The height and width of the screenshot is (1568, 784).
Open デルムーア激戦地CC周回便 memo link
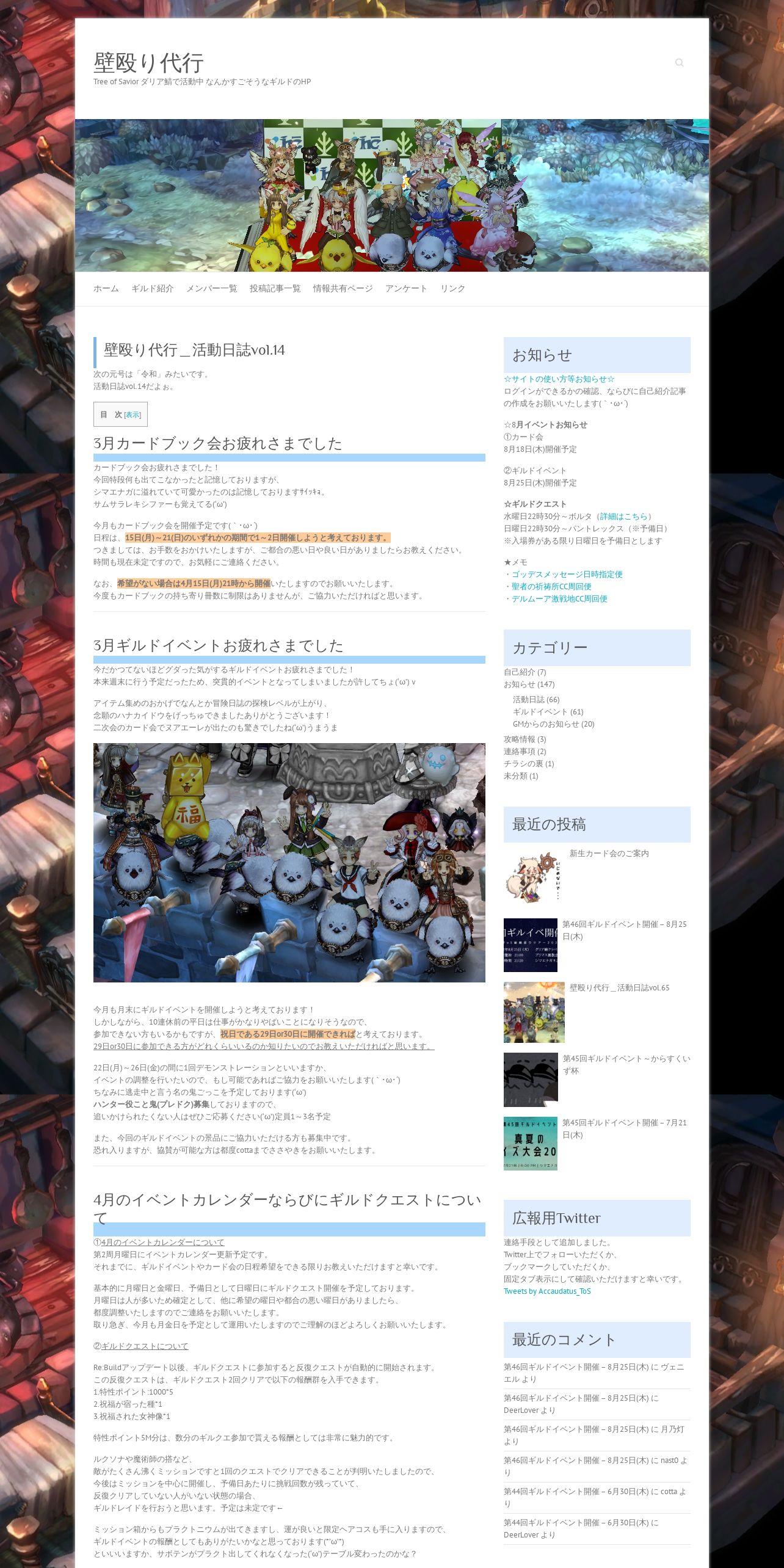point(559,599)
